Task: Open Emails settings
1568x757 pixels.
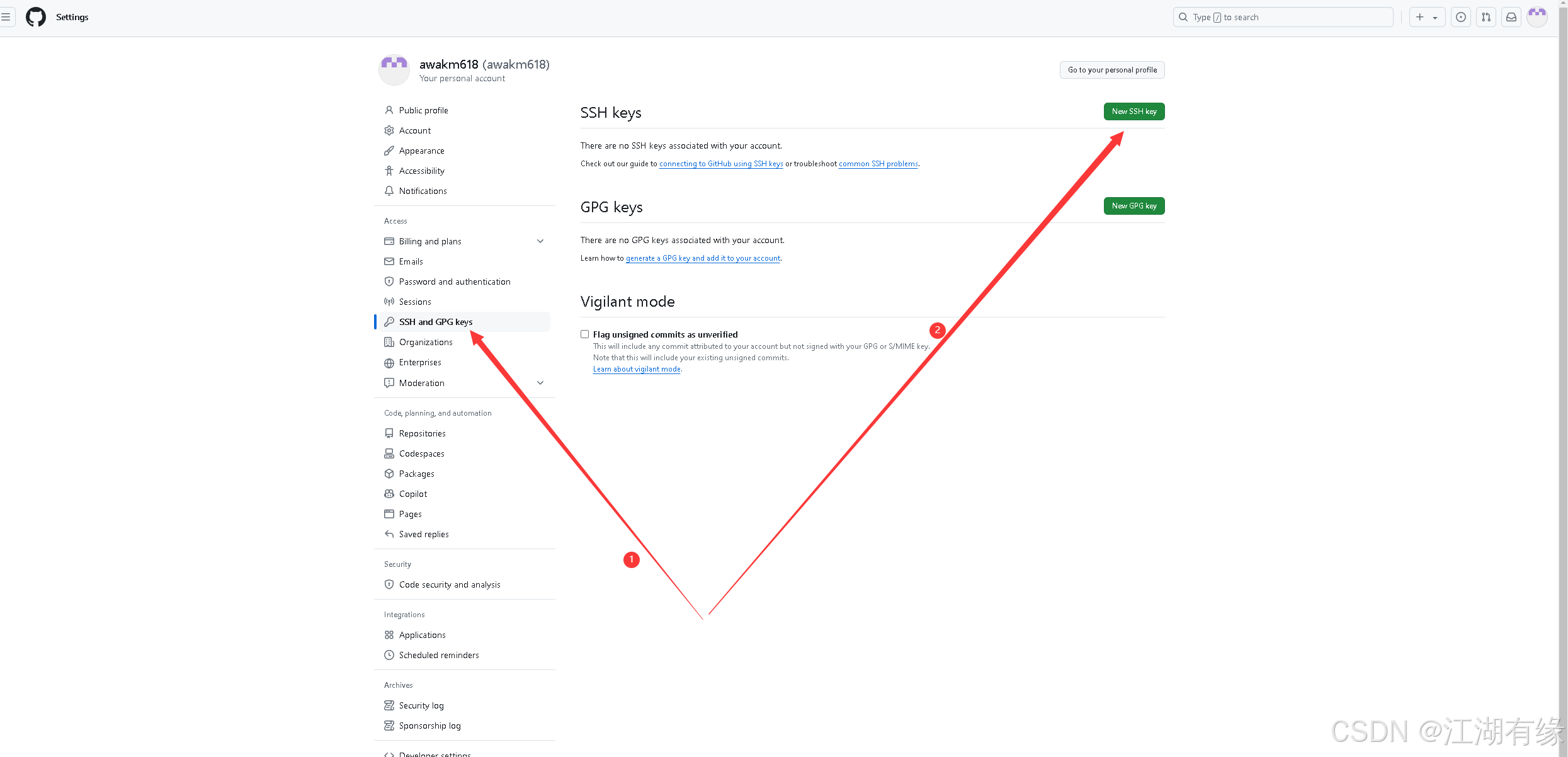Action: 465,261
